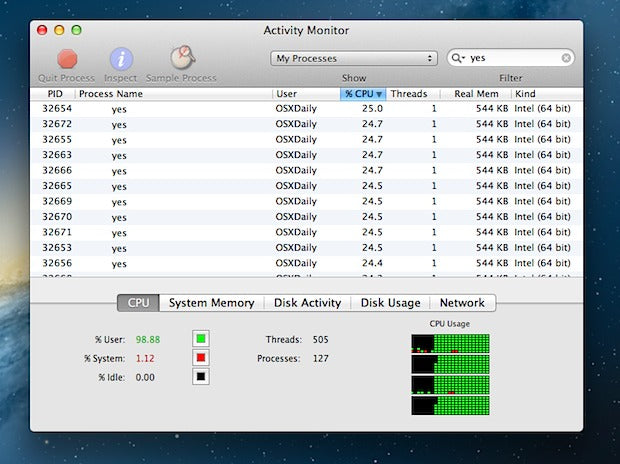This screenshot has width=620, height=464.
Task: Click the black % Idle color swatch
Action: point(201,378)
